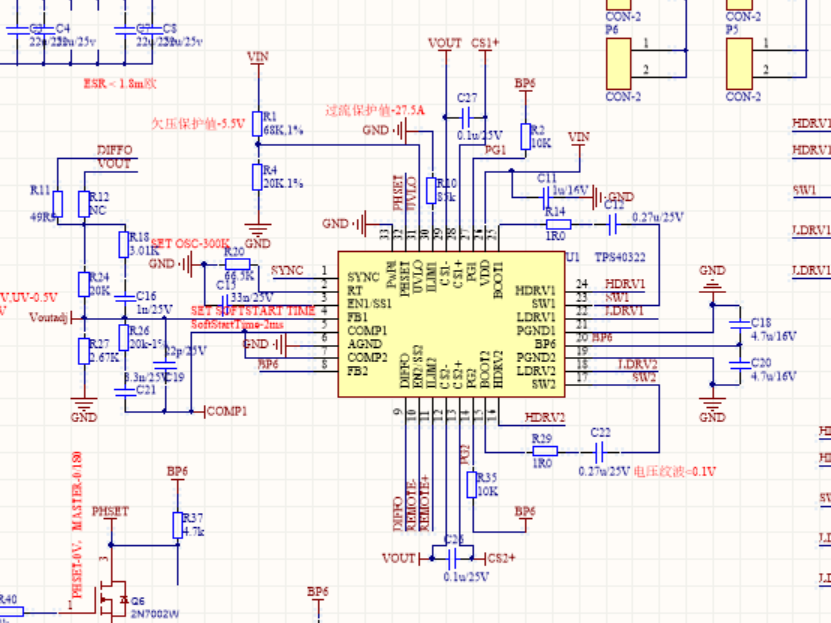This screenshot has width=831, height=623.
Task: Click the 'SET OSC-300K' annotation
Action: coord(190,244)
